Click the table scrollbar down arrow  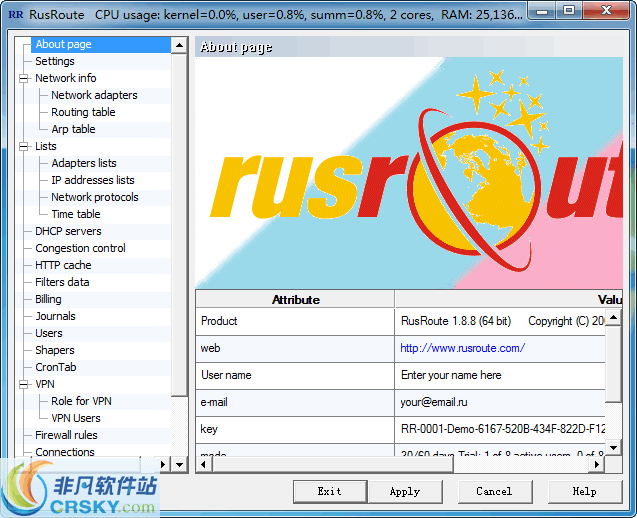(613, 448)
